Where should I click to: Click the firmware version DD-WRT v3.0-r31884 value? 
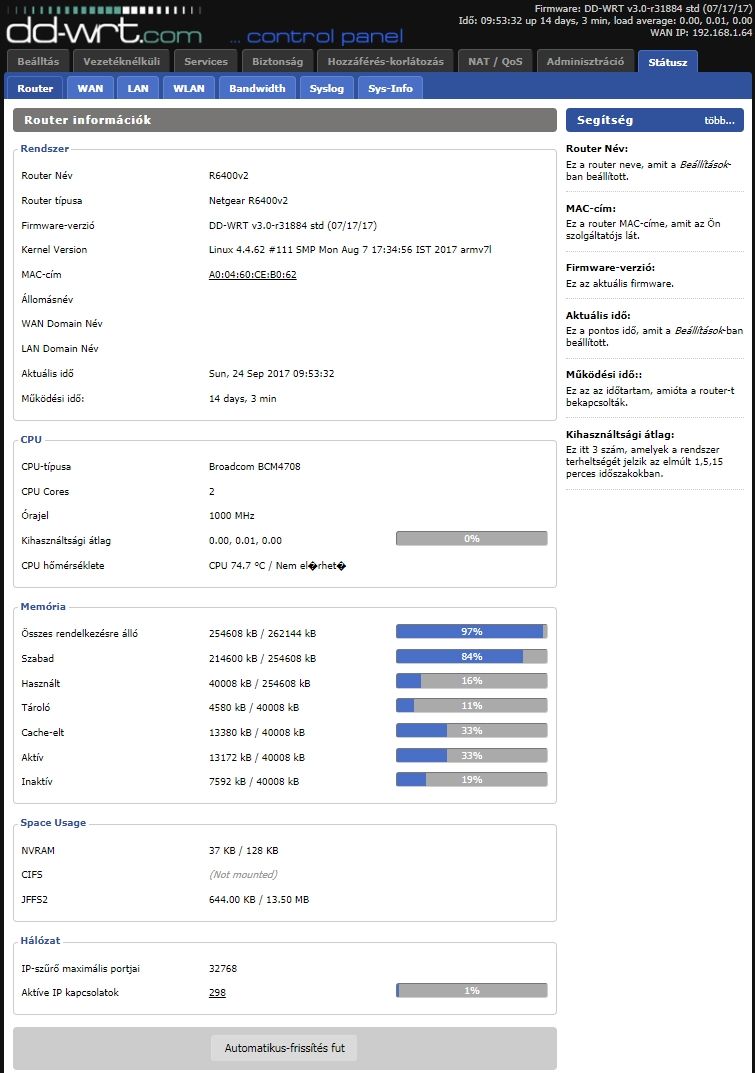(293, 225)
